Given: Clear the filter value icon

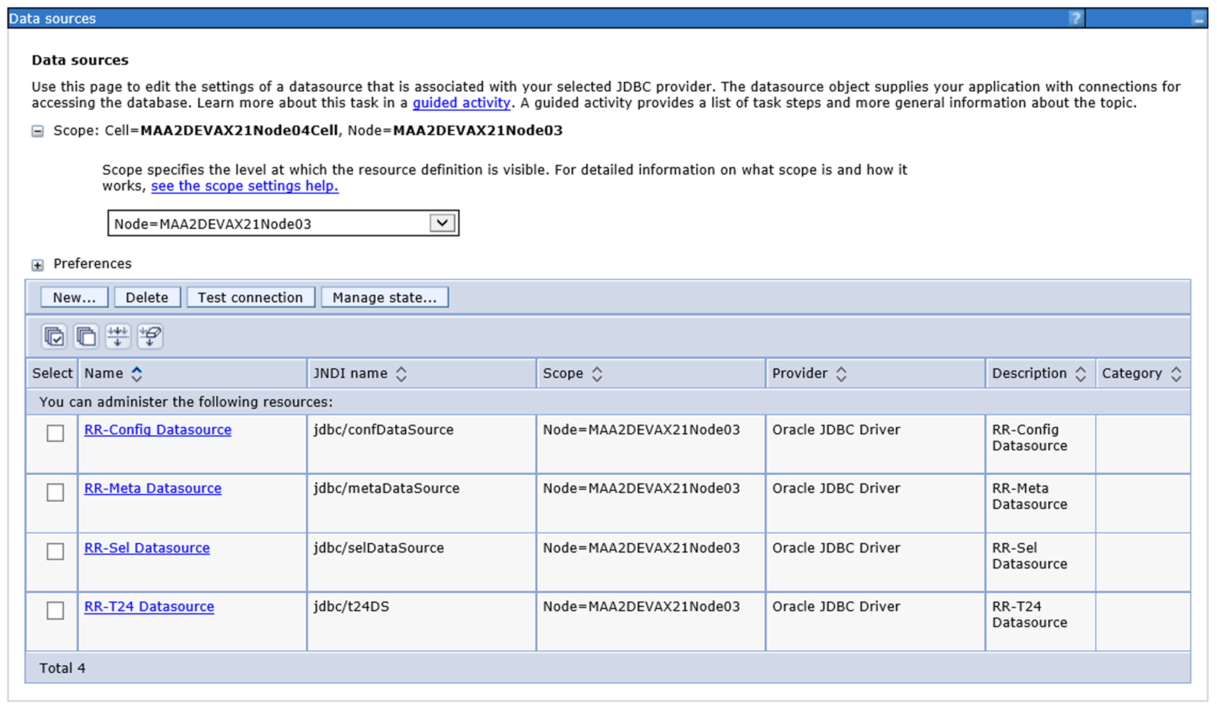Looking at the screenshot, I should point(150,337).
